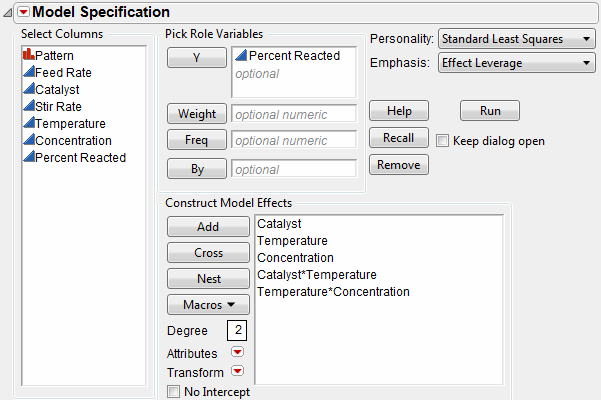Click the Percent Reacted icon in Y role
The width and height of the screenshot is (601, 400).
click(x=240, y=57)
